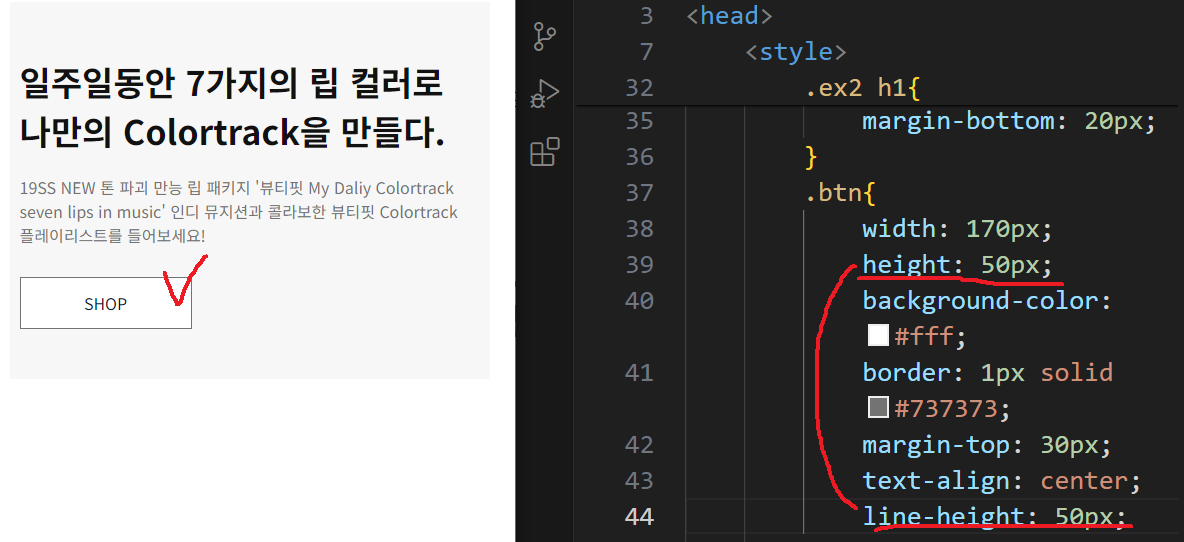
Task: Click the text-align: center line
Action: tap(1001, 480)
